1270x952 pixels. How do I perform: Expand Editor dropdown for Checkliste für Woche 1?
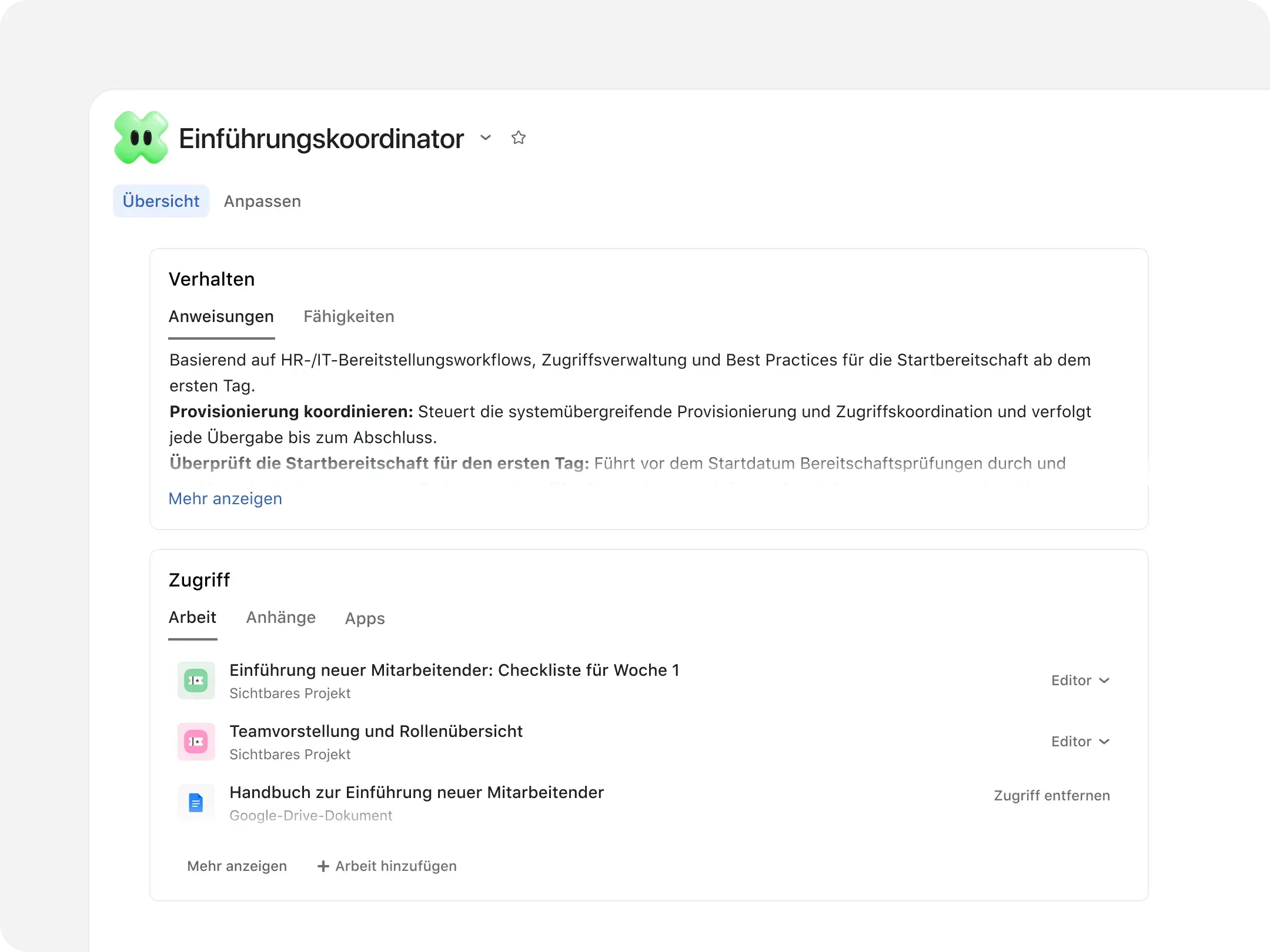[x=1080, y=681]
